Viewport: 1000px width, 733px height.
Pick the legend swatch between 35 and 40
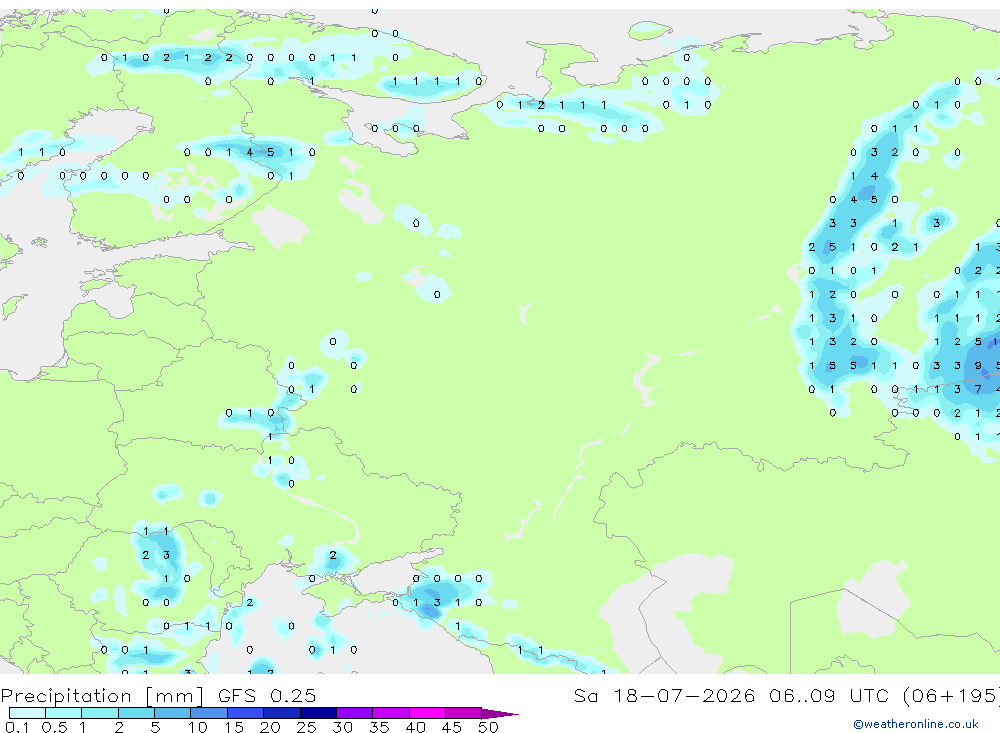point(391,713)
